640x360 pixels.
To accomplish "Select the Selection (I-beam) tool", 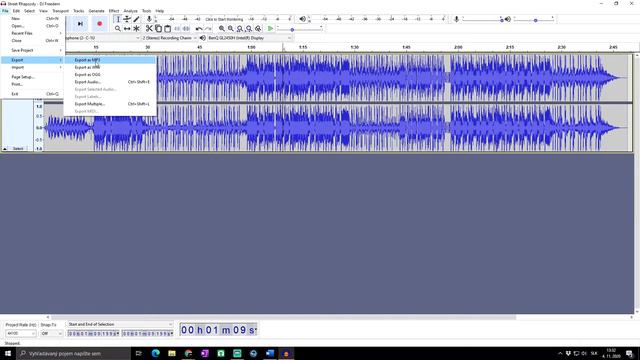I will click(118, 19).
